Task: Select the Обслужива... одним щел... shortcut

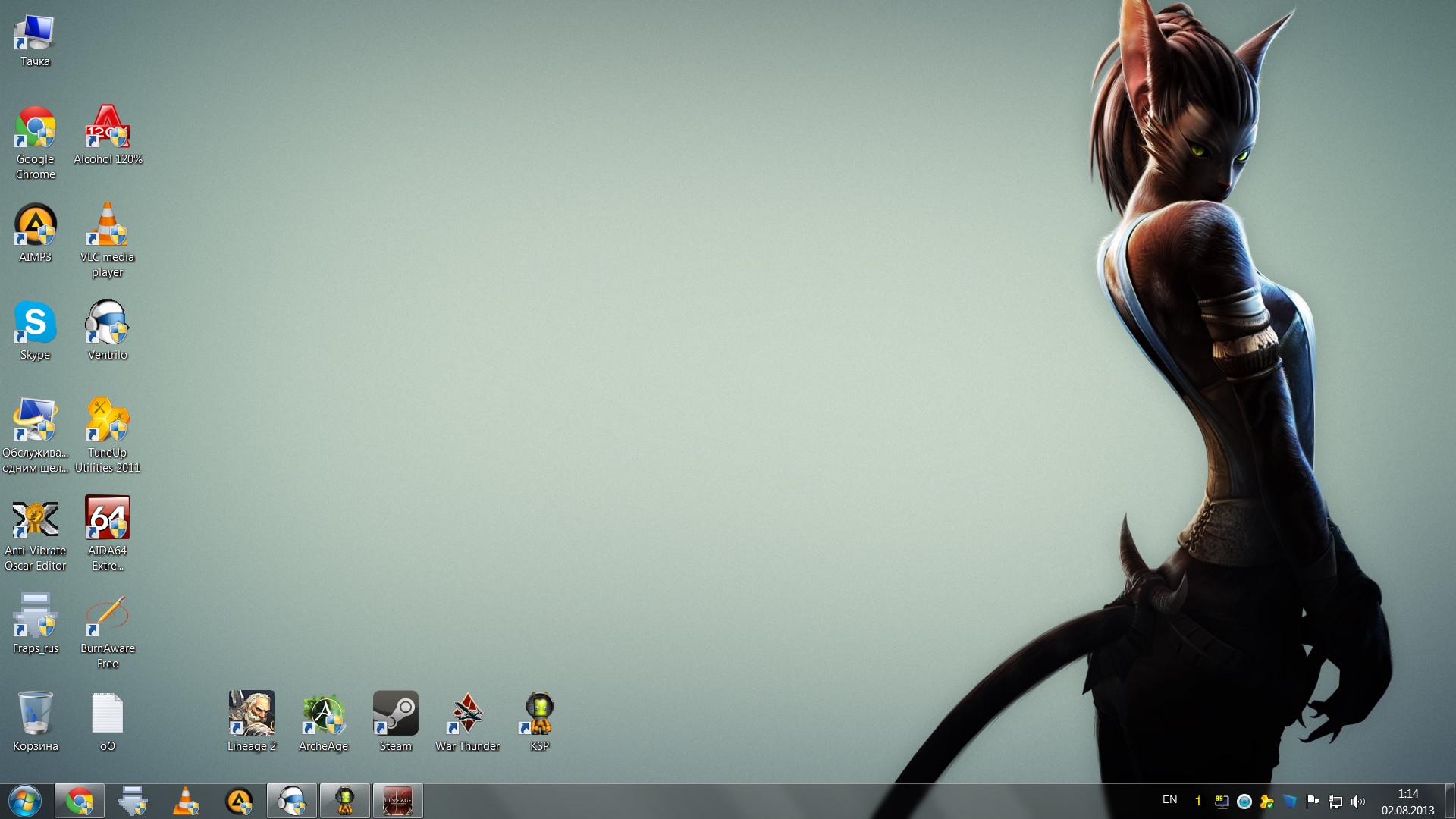Action: pos(35,436)
